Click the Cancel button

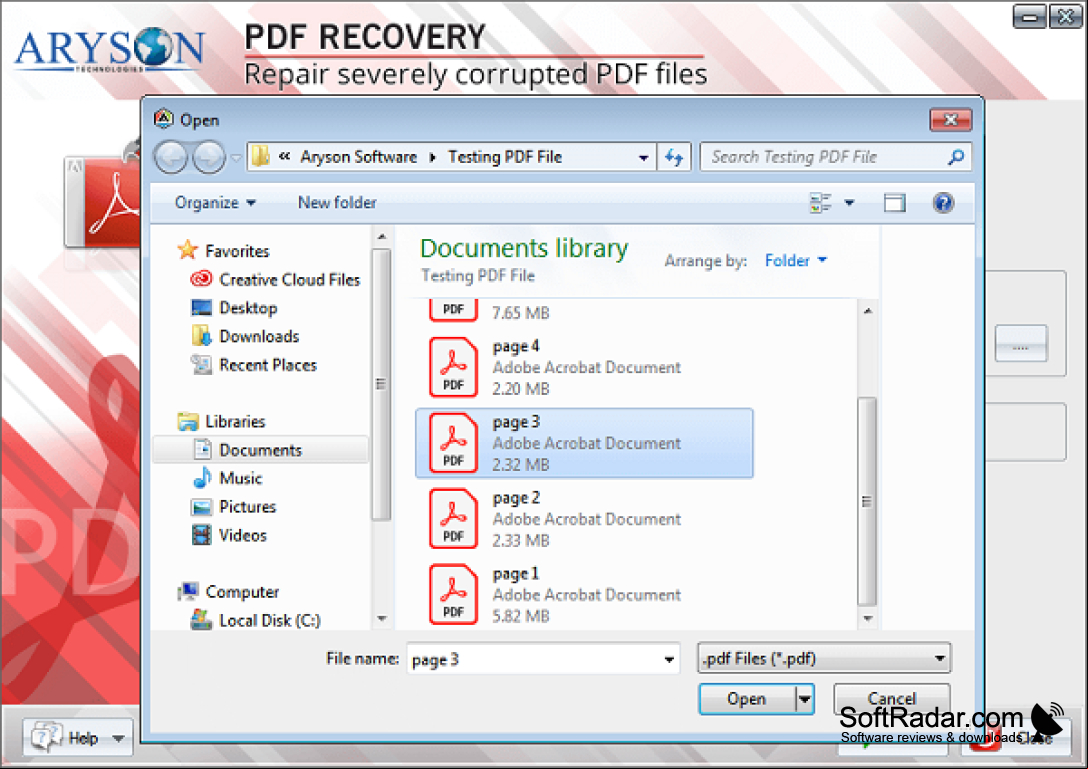pos(892,699)
